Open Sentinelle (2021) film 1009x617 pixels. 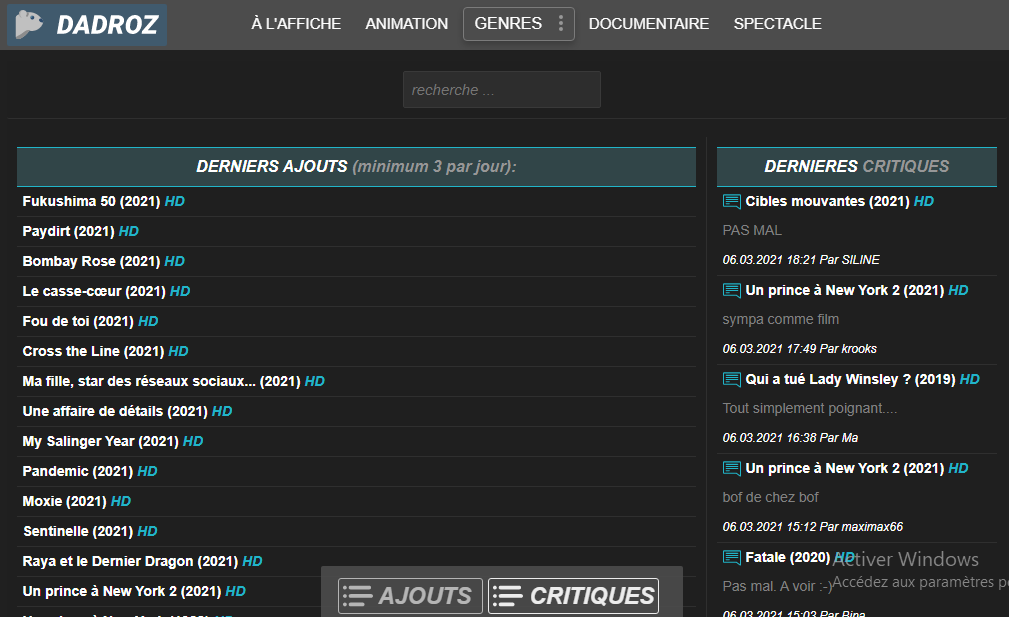78,531
